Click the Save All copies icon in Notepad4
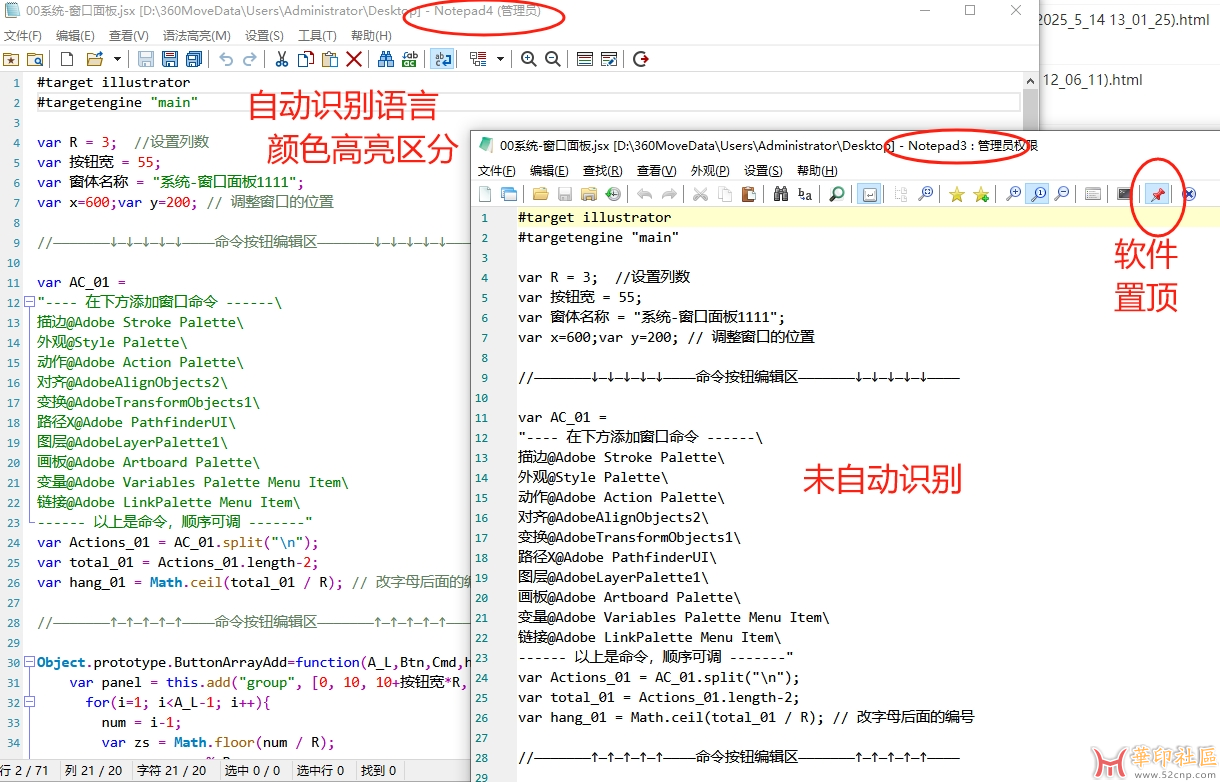Screen dimensions: 1220x782 coord(194,59)
